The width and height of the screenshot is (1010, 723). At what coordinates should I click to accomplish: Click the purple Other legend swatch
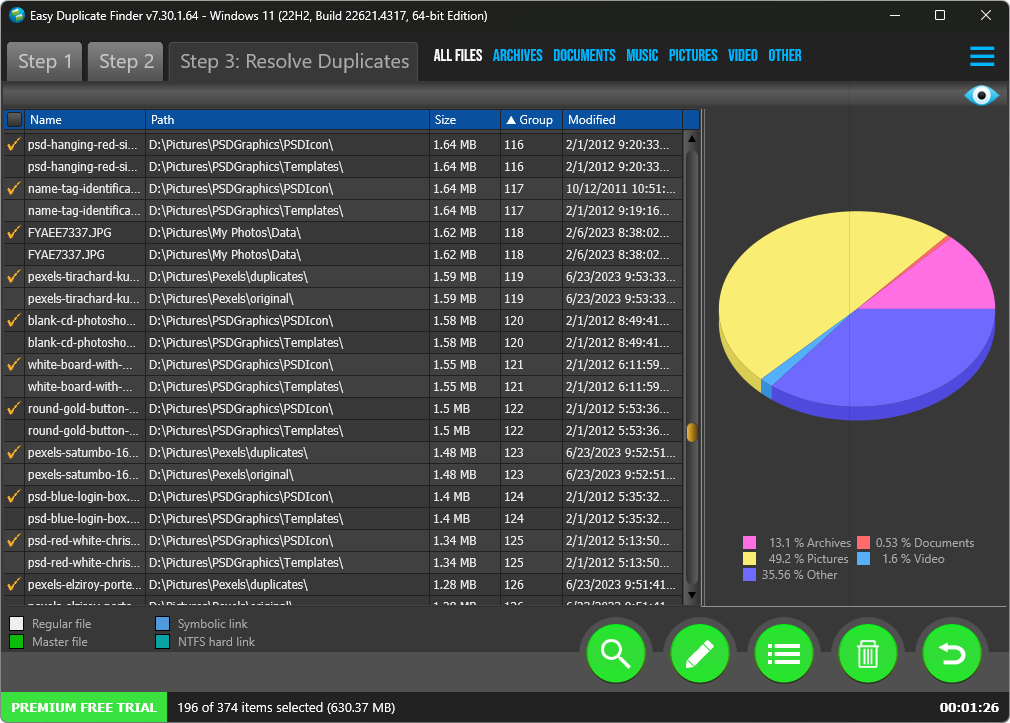point(749,575)
